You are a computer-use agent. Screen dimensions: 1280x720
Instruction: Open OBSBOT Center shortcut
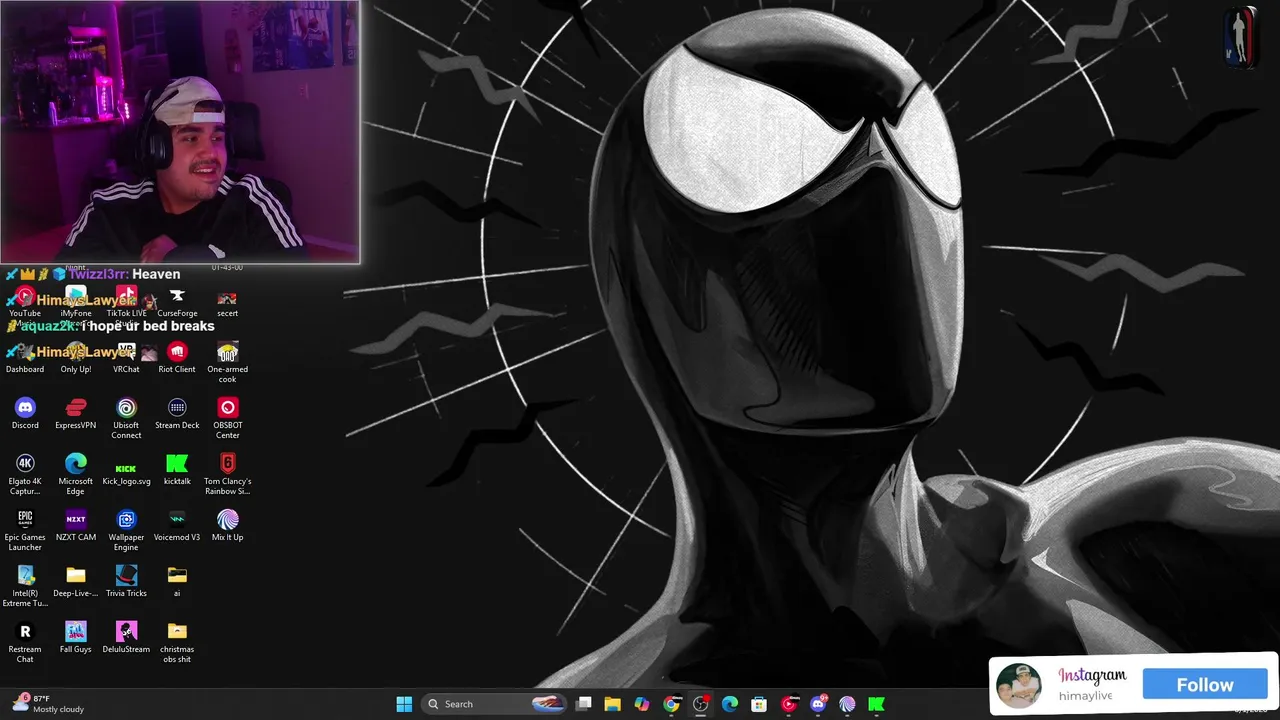[228, 418]
